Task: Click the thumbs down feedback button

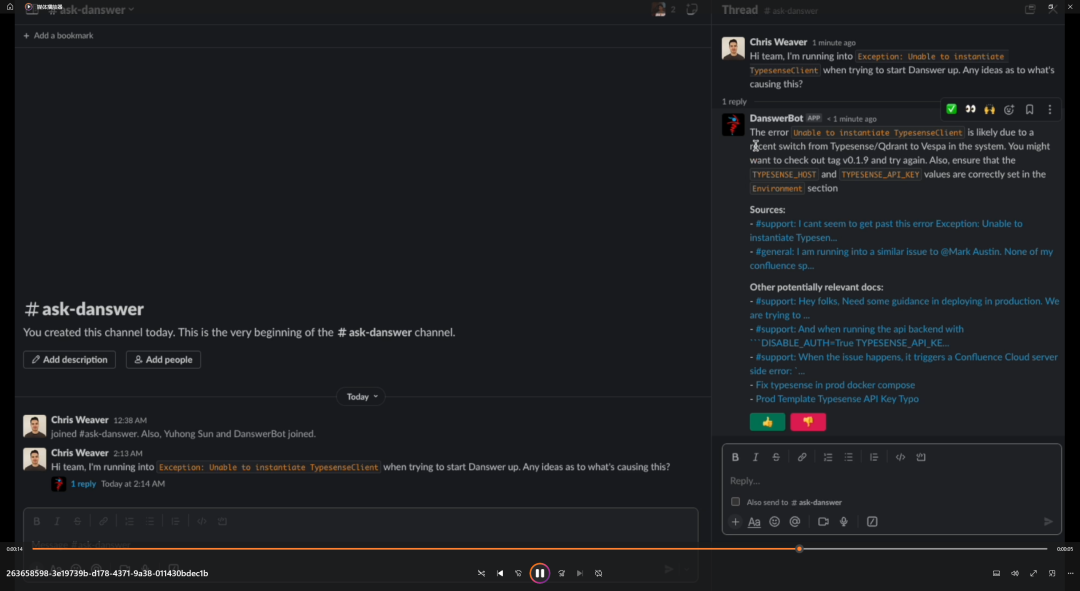Action: 808,422
